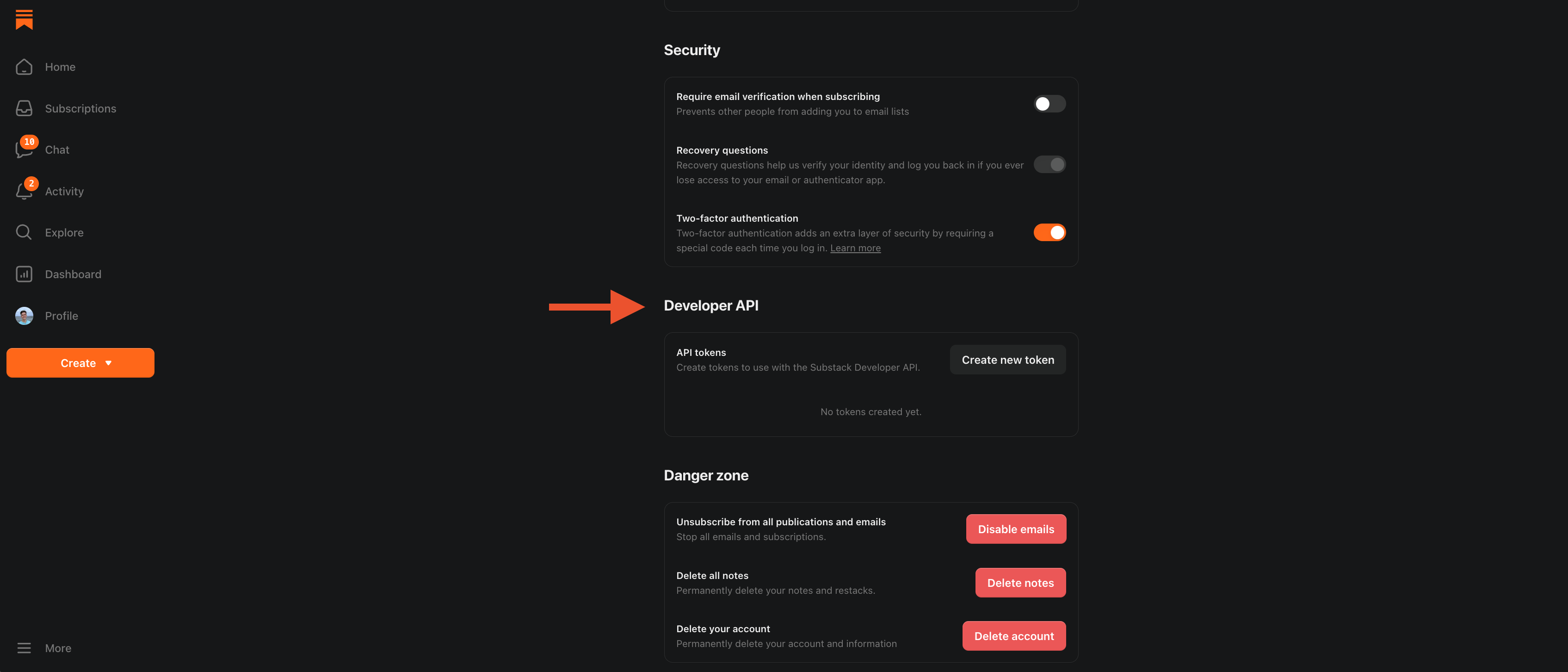This screenshot has height=672, width=1568.
Task: Disable two-factor authentication
Action: pos(1049,232)
